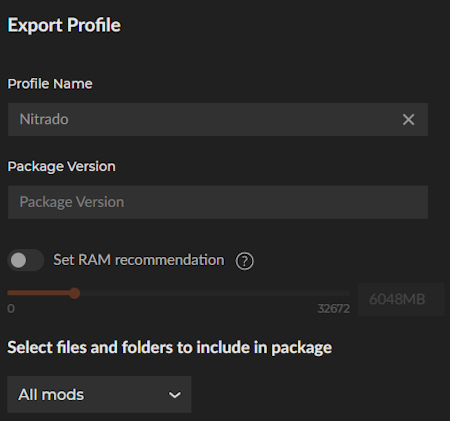Enable the Set RAM recommendation switch
The image size is (450, 421).
(x=26, y=260)
